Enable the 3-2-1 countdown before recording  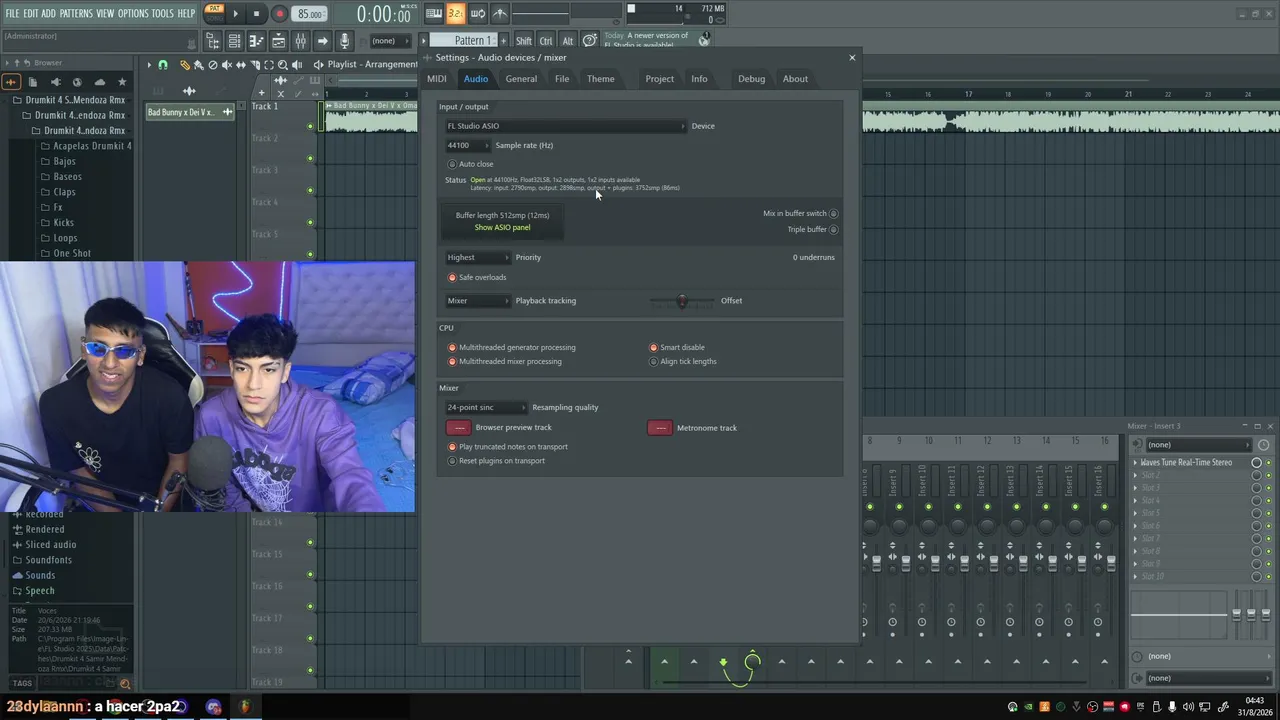456,14
